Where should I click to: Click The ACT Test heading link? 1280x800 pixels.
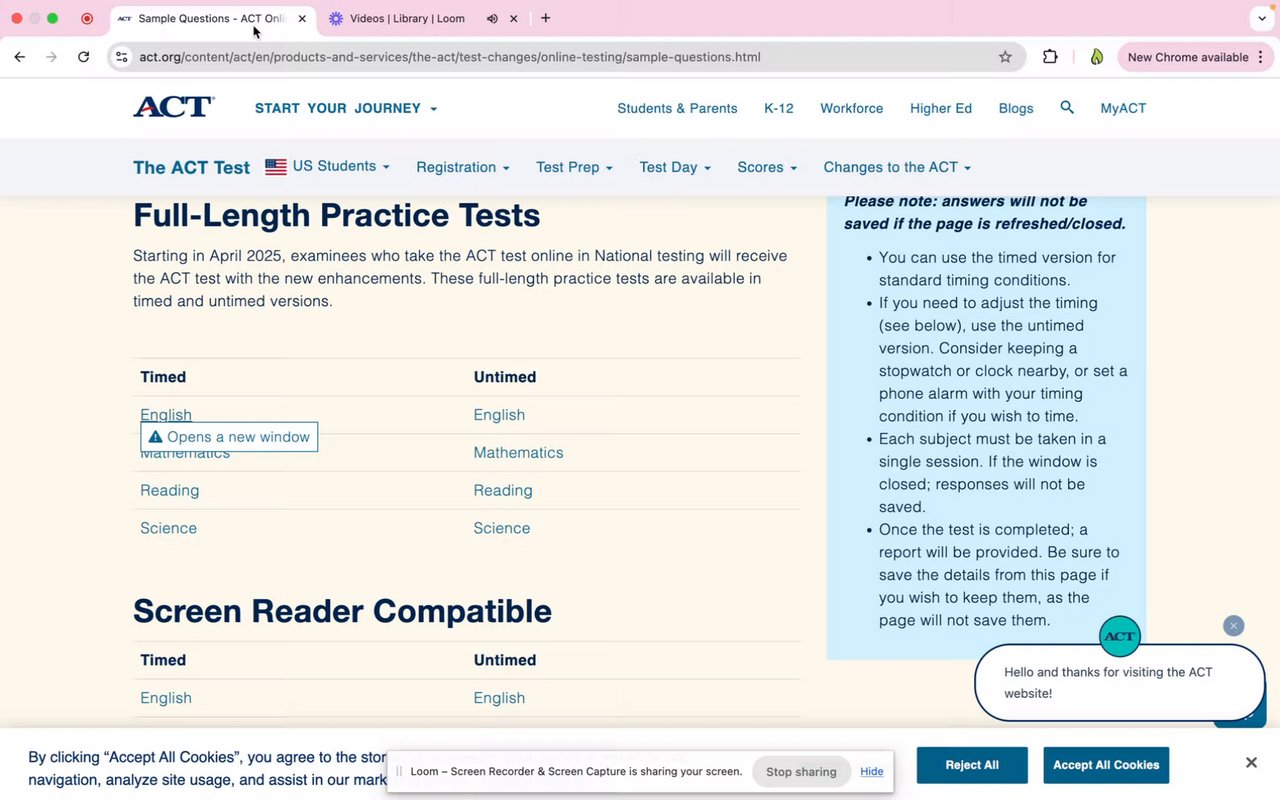click(x=191, y=167)
